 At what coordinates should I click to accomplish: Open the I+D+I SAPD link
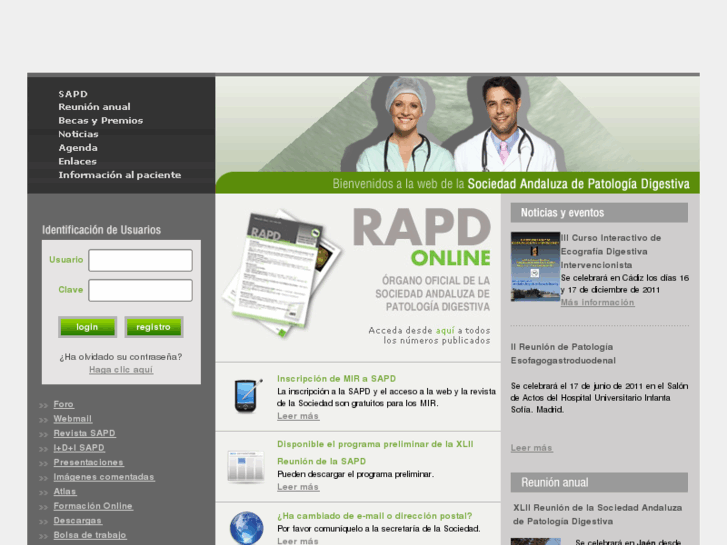tap(79, 448)
